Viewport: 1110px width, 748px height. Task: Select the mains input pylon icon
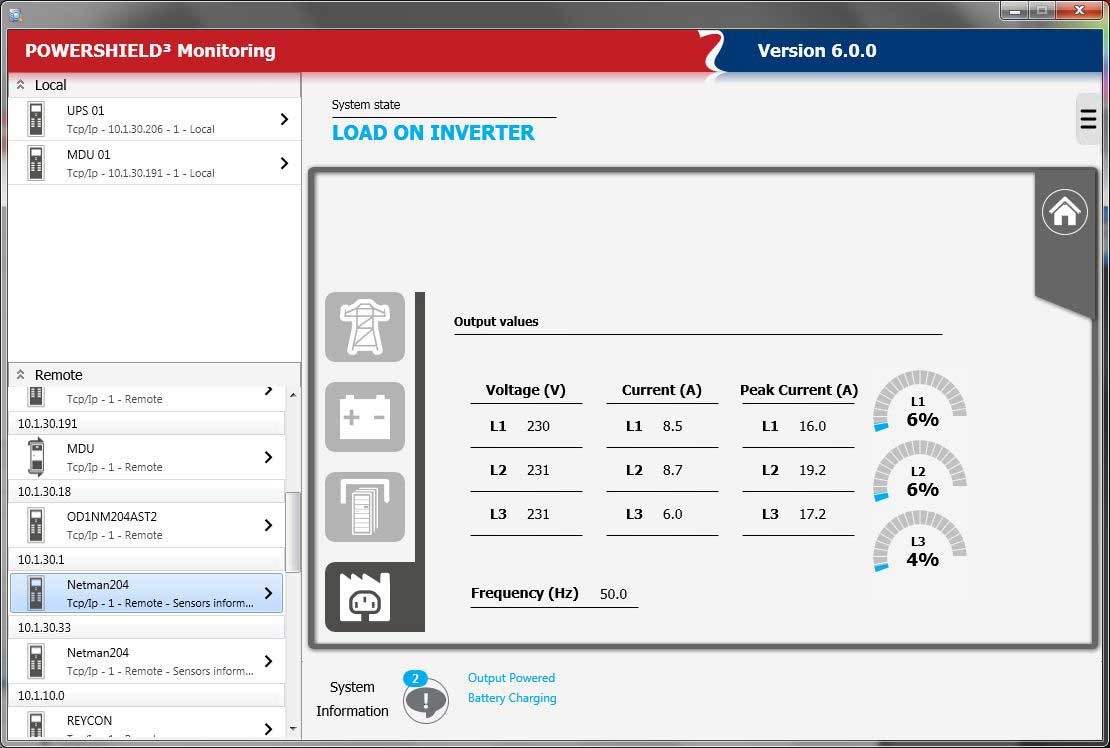(x=364, y=327)
